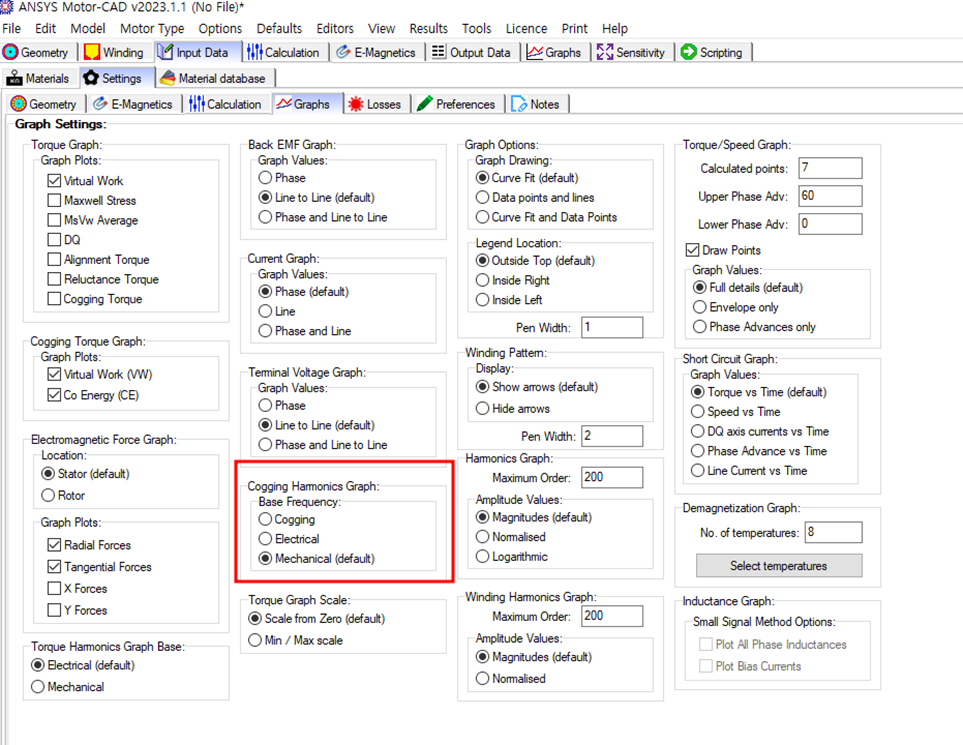
Task: Select Min / Max scale option
Action: [255, 640]
